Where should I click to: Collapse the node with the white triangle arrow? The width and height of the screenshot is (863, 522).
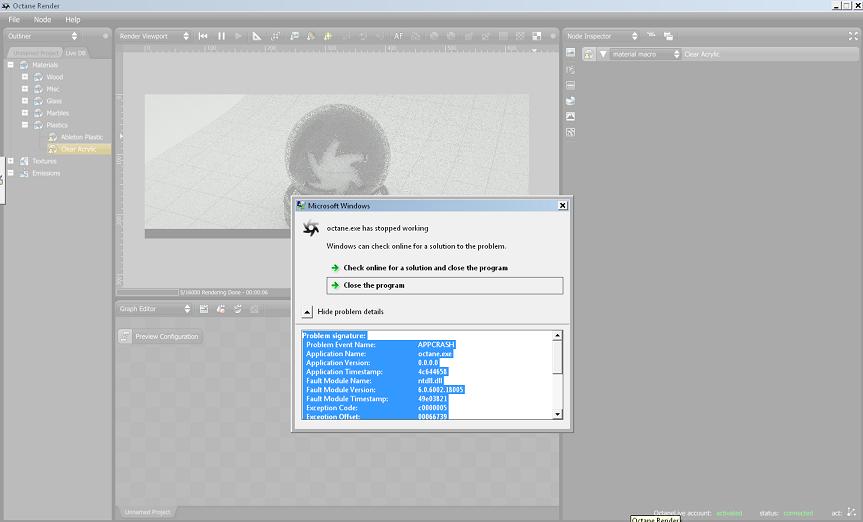[x=603, y=54]
